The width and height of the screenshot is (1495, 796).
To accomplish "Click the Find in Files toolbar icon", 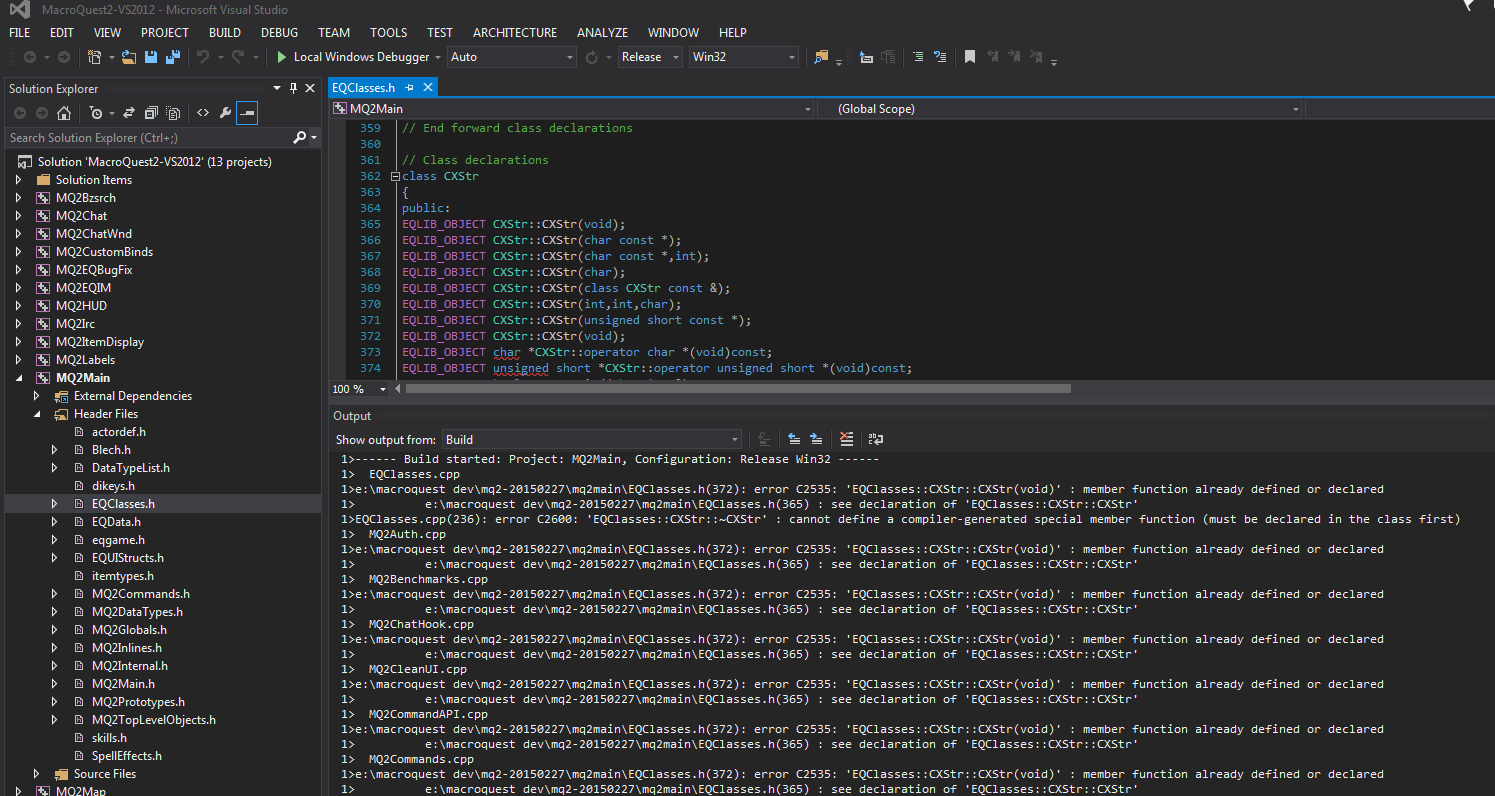I will [822, 57].
